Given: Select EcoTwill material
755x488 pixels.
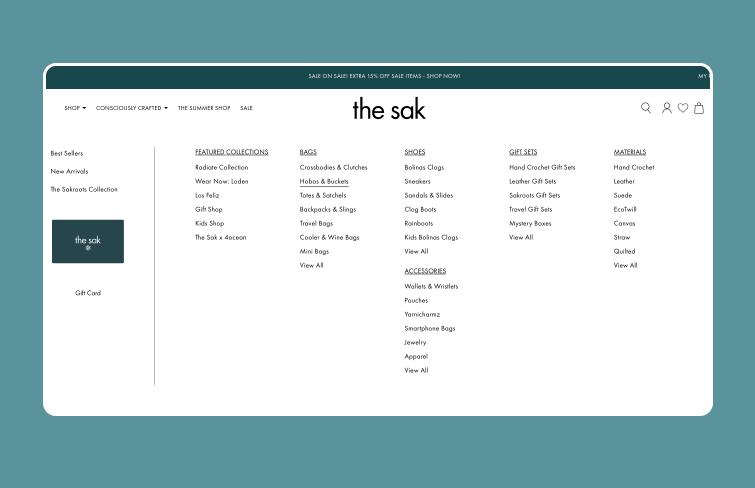Looking at the screenshot, I should click(625, 209).
